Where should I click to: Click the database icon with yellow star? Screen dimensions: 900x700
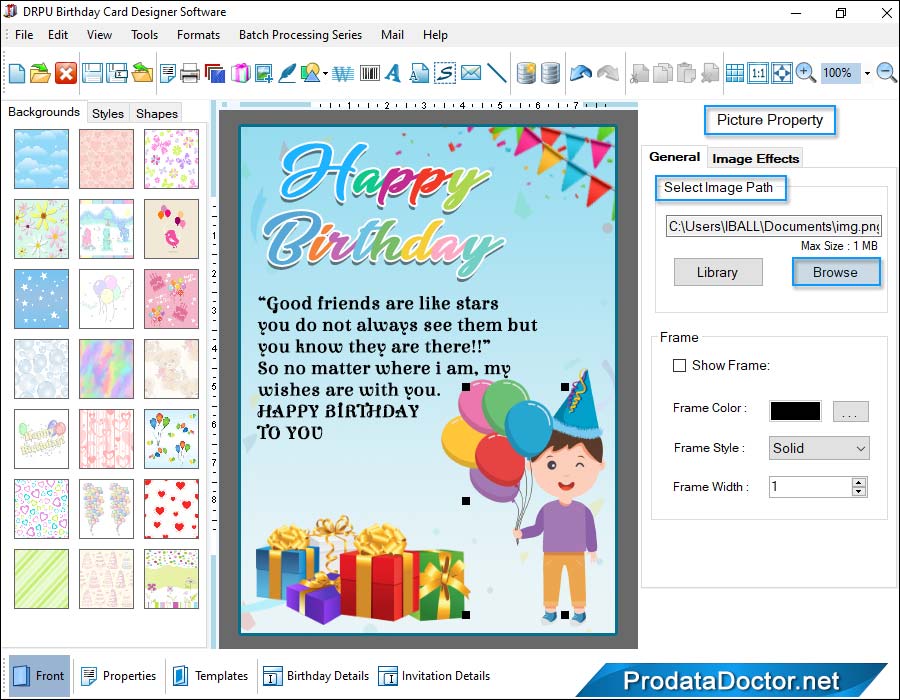click(526, 73)
